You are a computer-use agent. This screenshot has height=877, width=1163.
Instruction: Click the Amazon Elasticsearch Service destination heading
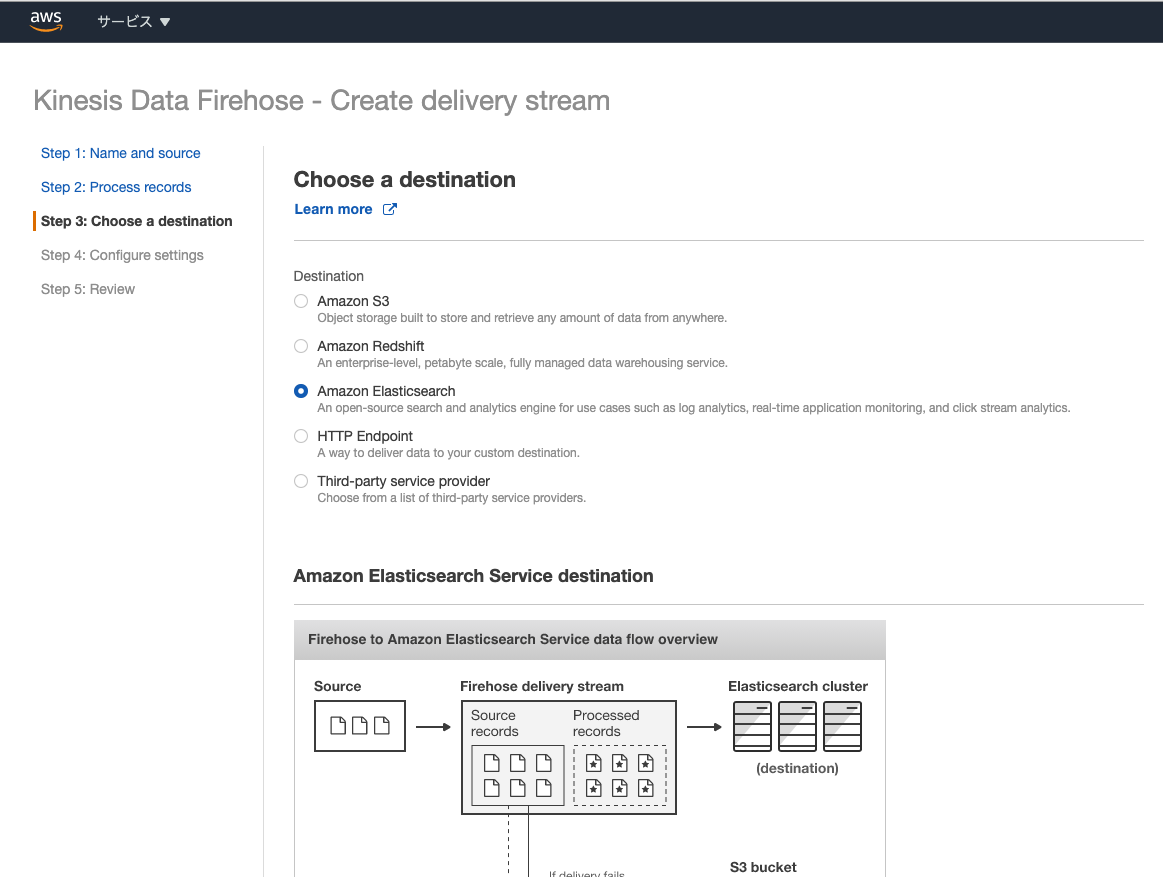[x=473, y=576]
